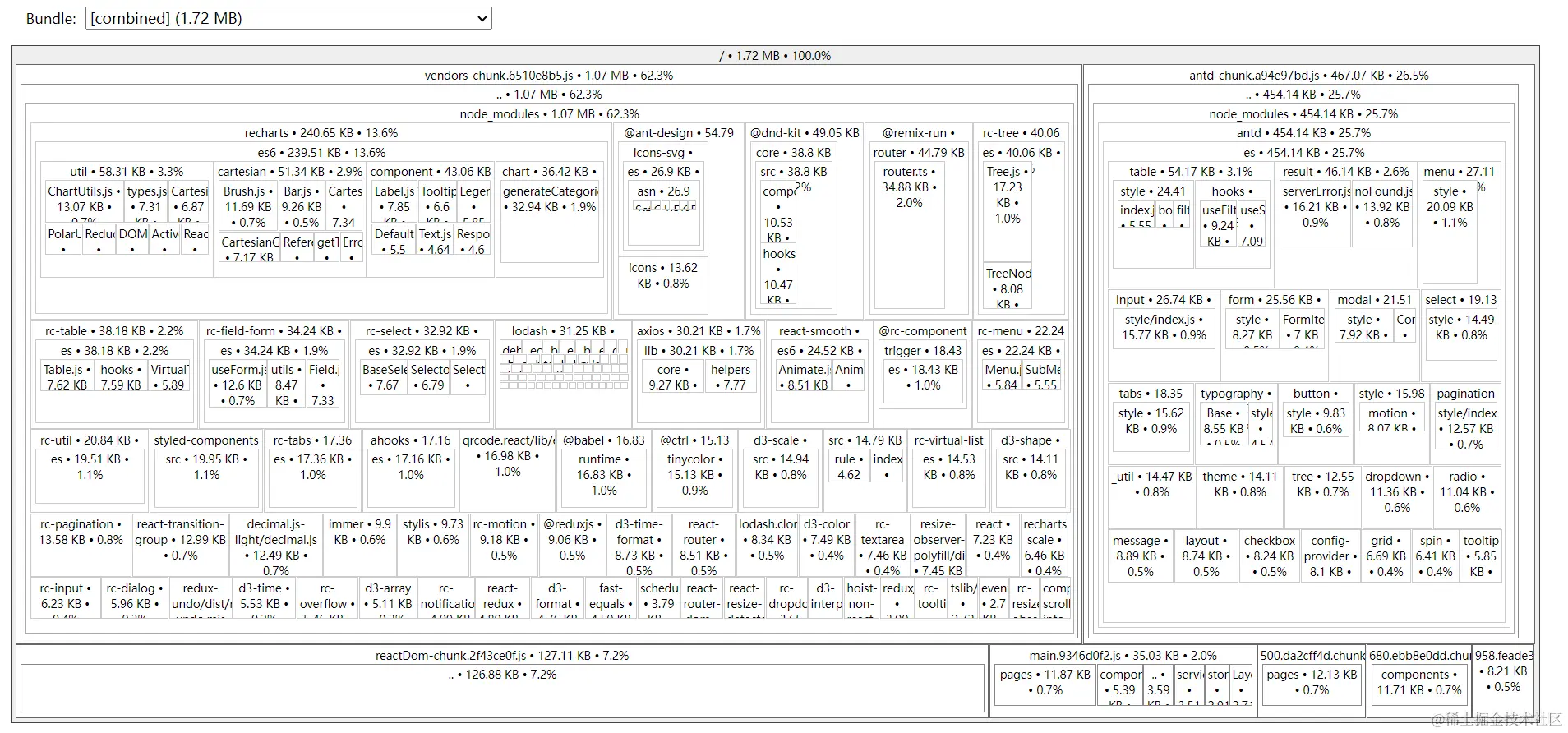Select the antd-chunk.a94e97bd.js block header
1568x733 pixels.
[1308, 75]
